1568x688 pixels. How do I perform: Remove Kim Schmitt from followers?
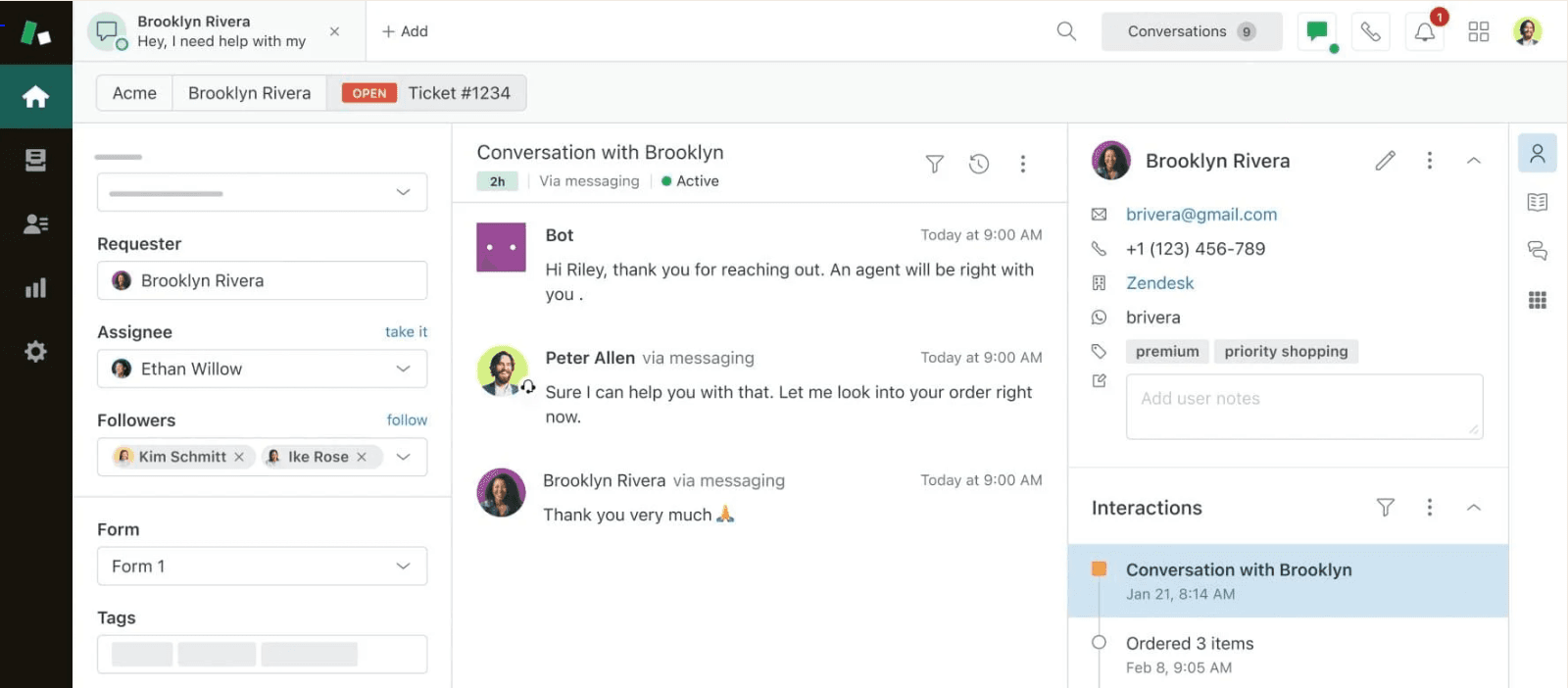pyautogui.click(x=239, y=457)
